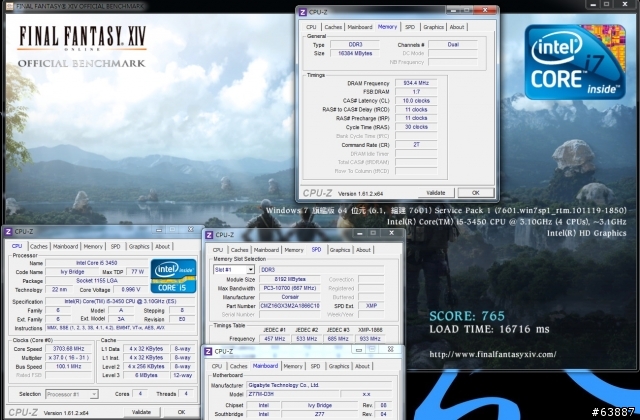Click the CPU-Z icon in the SPD window title bar
This screenshot has height=420, width=640.
209,235
